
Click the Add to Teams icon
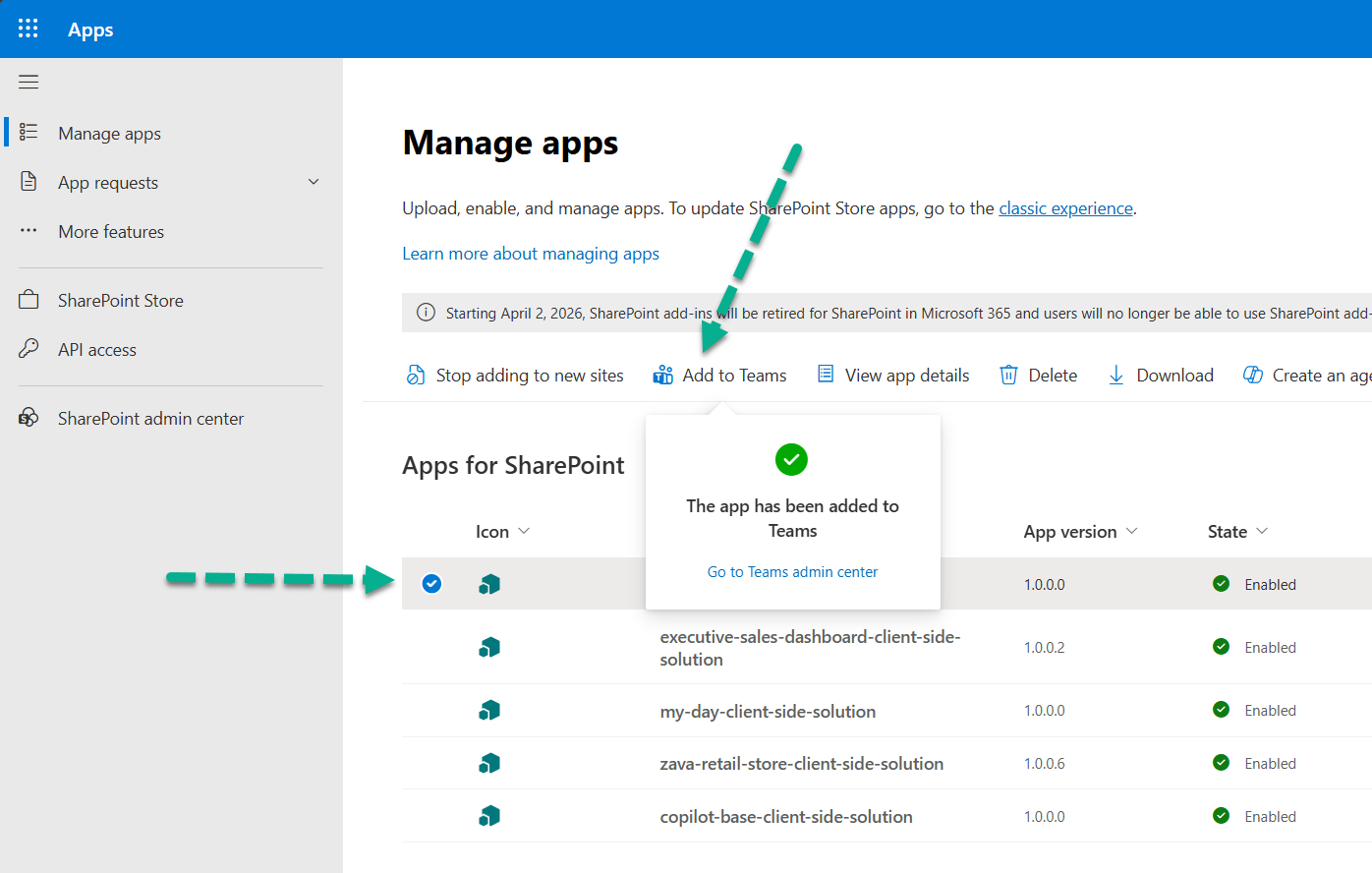[x=663, y=375]
